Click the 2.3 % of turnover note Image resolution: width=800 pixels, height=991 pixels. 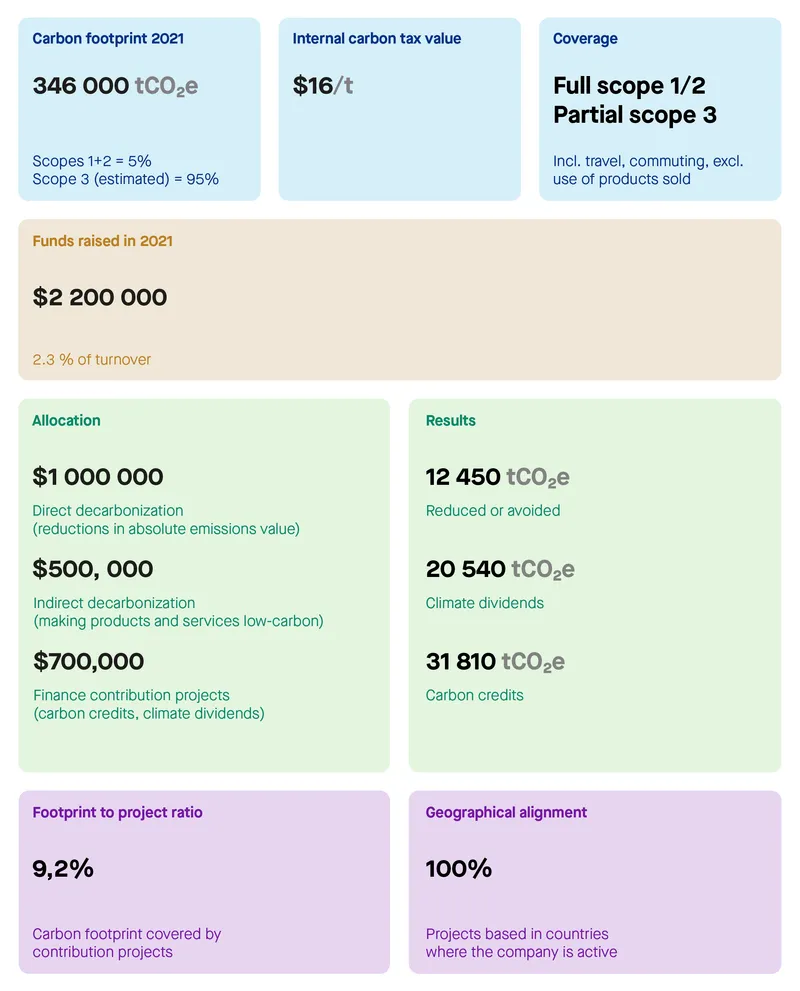coord(92,359)
